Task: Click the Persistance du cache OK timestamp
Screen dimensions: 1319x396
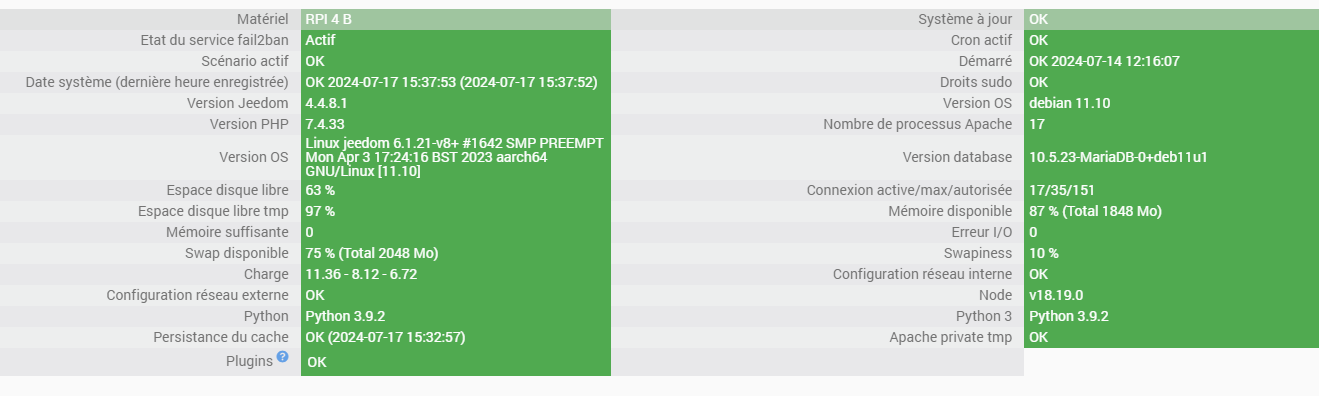Action: click(x=385, y=337)
